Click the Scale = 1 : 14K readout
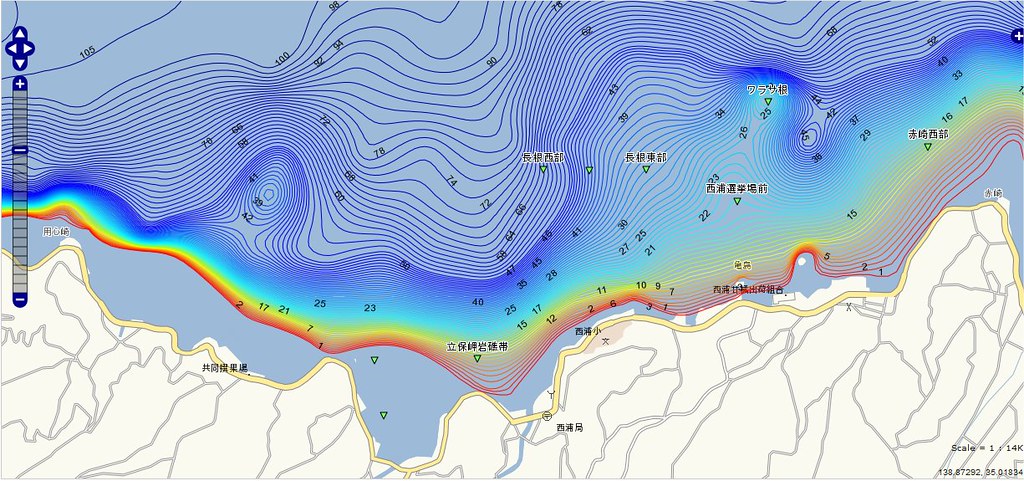Viewport: 1024px width, 481px height. coord(986,448)
